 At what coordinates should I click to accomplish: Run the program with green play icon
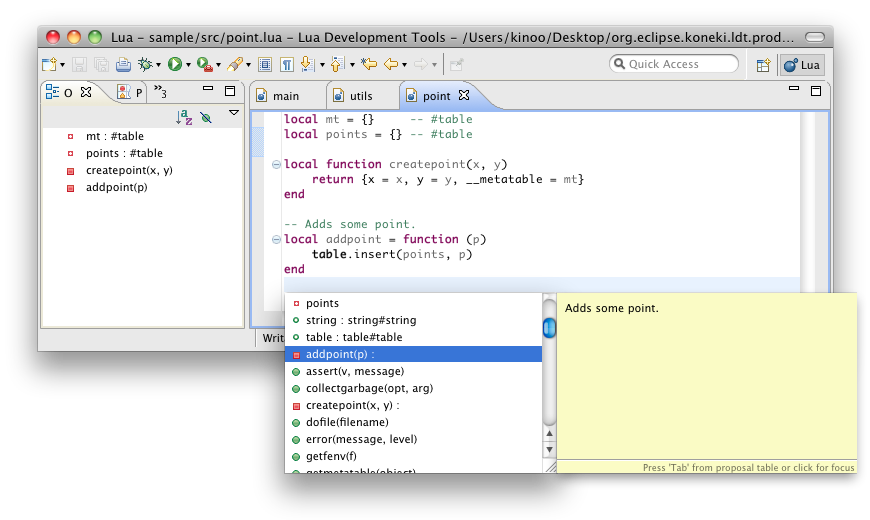coord(175,64)
